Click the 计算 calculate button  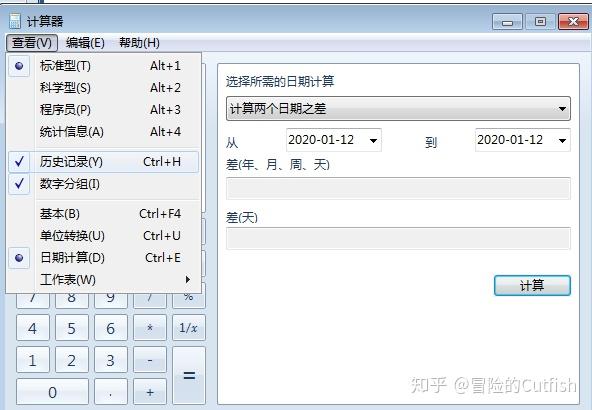point(532,285)
